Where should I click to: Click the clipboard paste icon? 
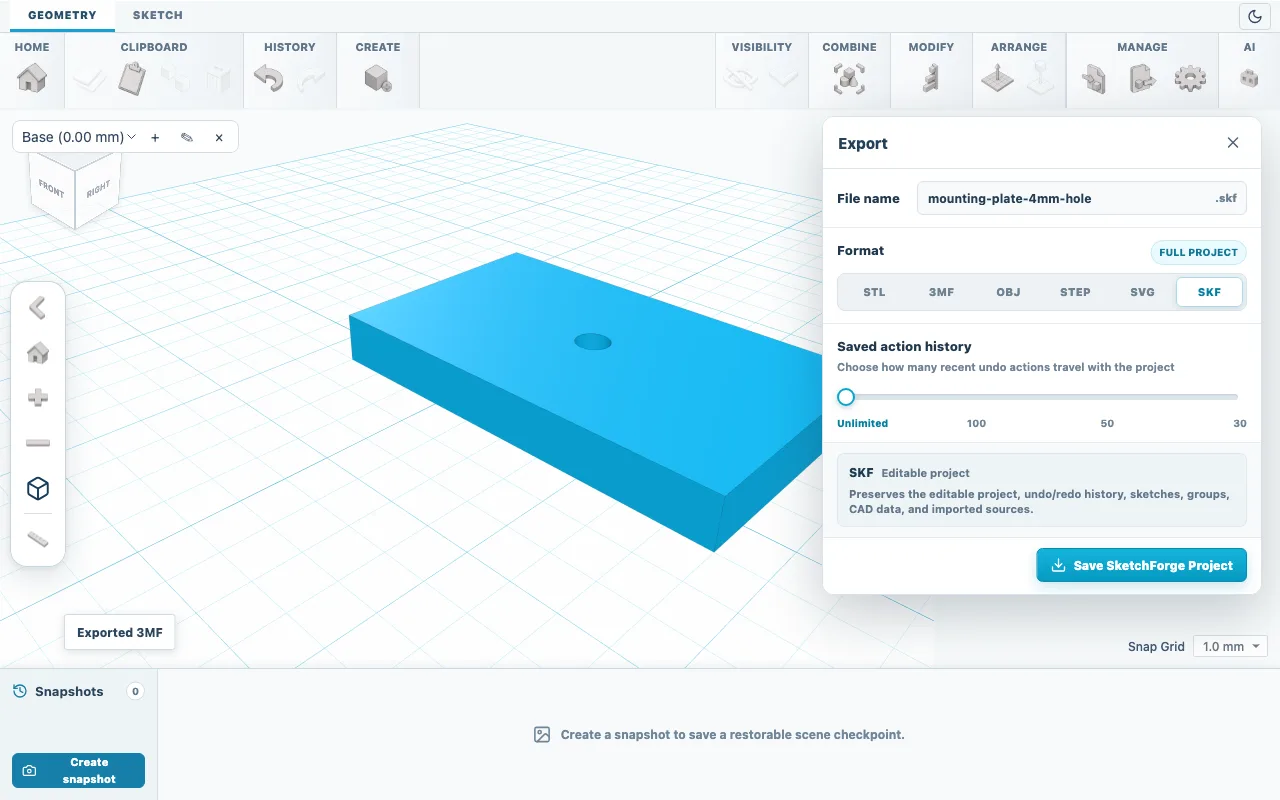pos(132,78)
